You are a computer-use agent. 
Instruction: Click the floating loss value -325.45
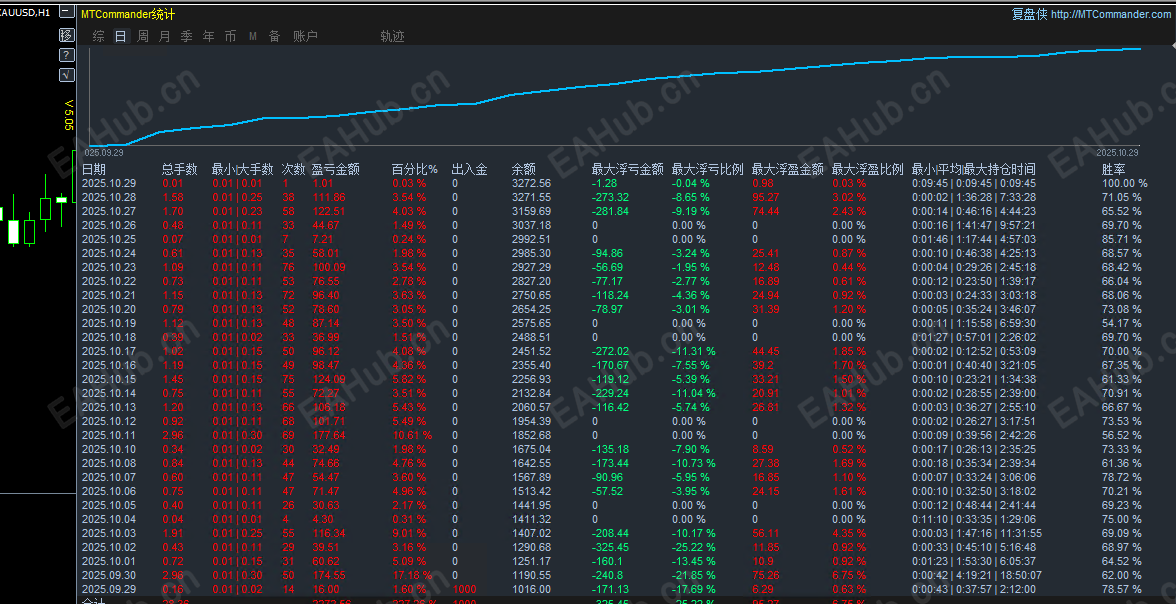(x=611, y=547)
